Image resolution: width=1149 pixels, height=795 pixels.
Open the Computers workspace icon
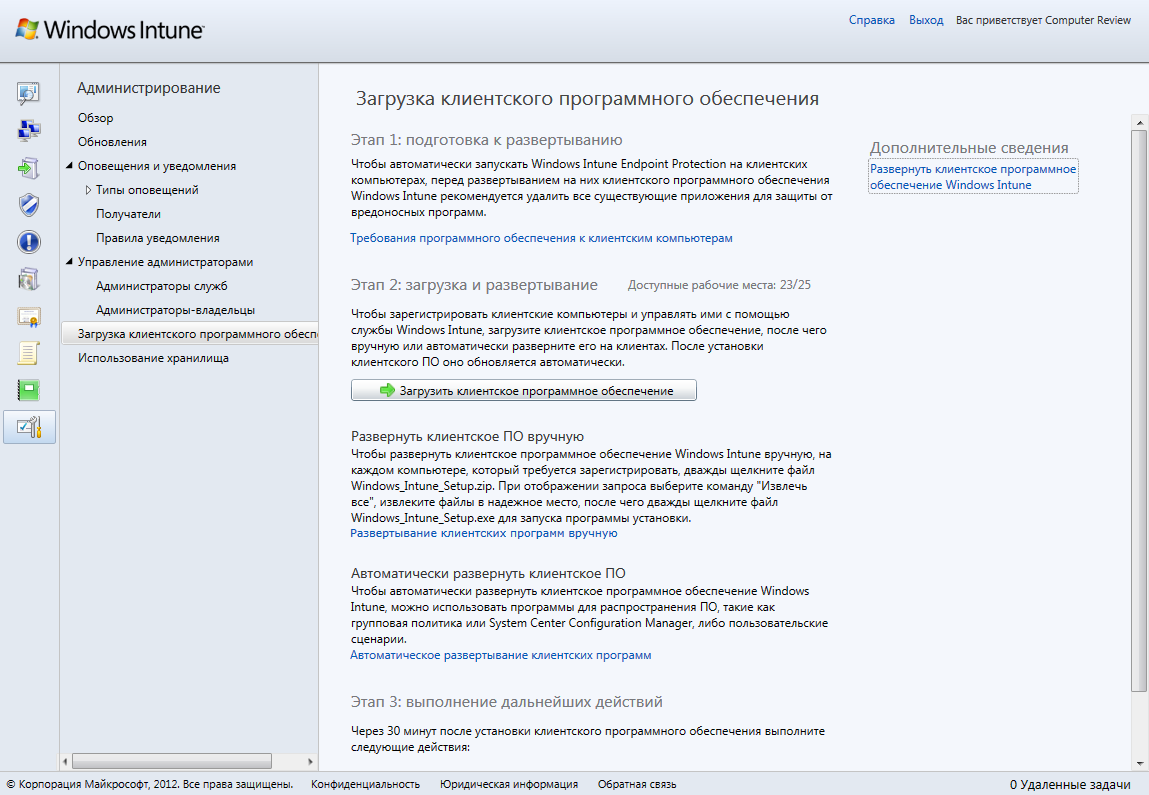tap(29, 130)
